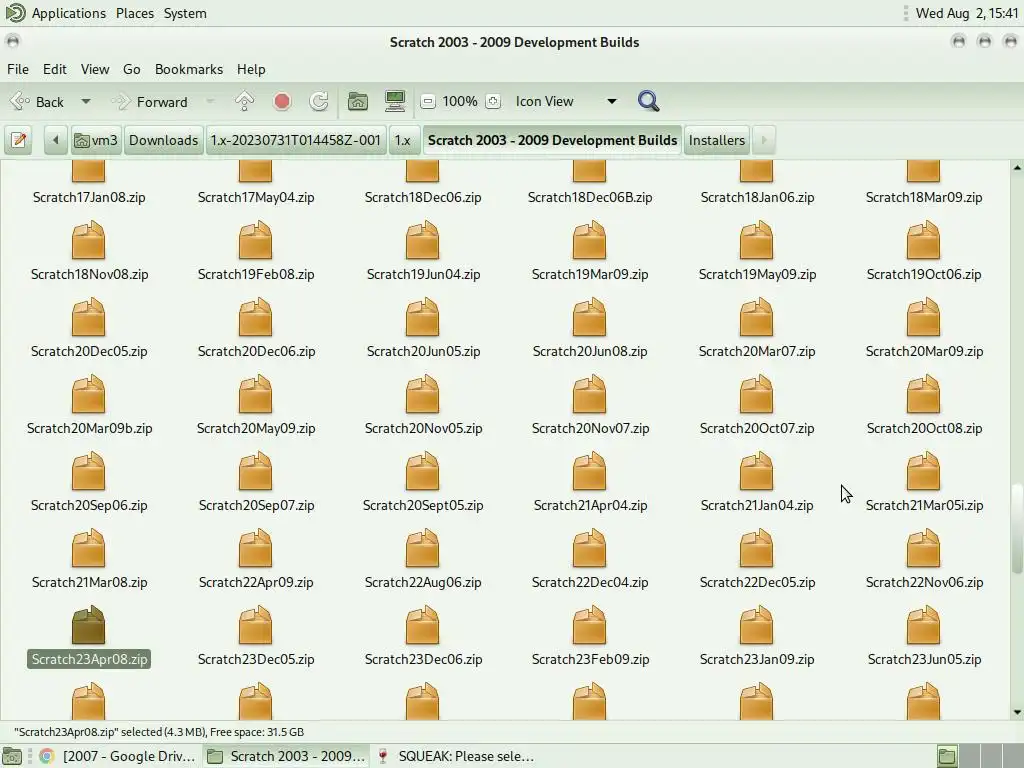Select the Scratch21Mar05i.zip file name
The height and width of the screenshot is (768, 1024).
coord(924,505)
